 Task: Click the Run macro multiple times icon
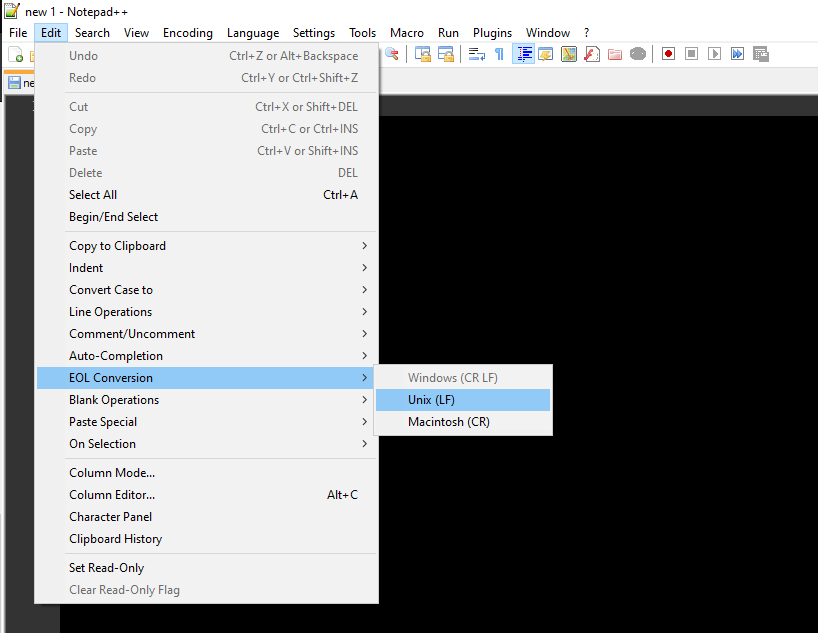[x=737, y=55]
